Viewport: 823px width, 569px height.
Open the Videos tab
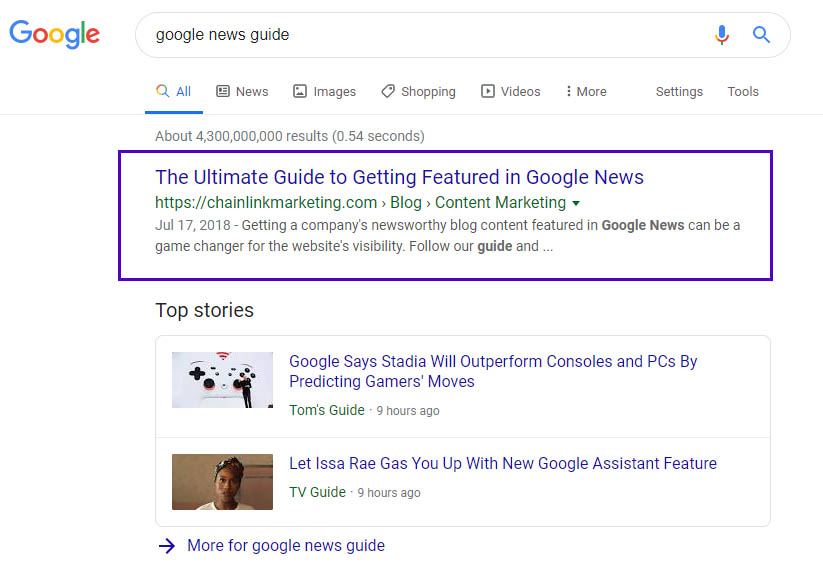[510, 91]
